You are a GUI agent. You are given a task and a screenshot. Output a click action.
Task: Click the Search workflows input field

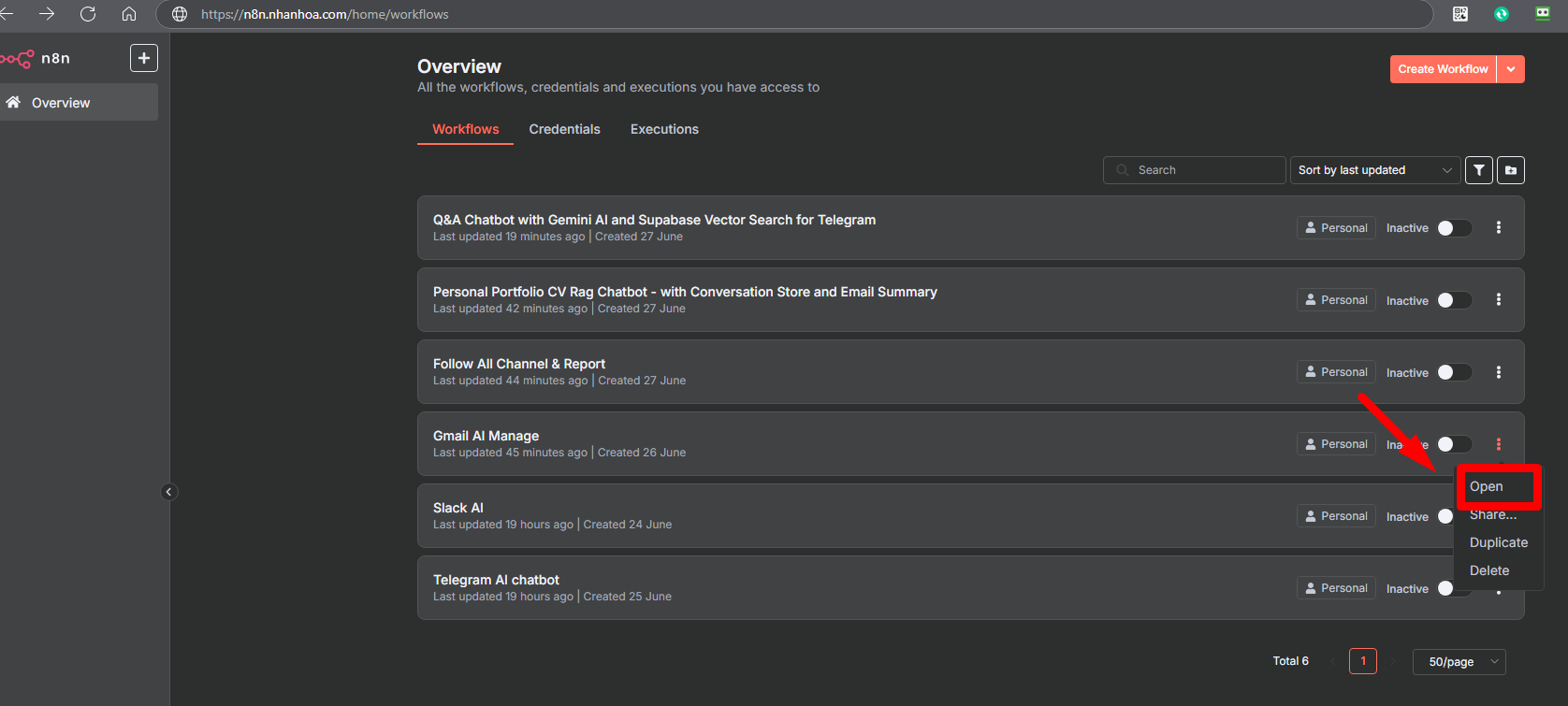(1195, 170)
